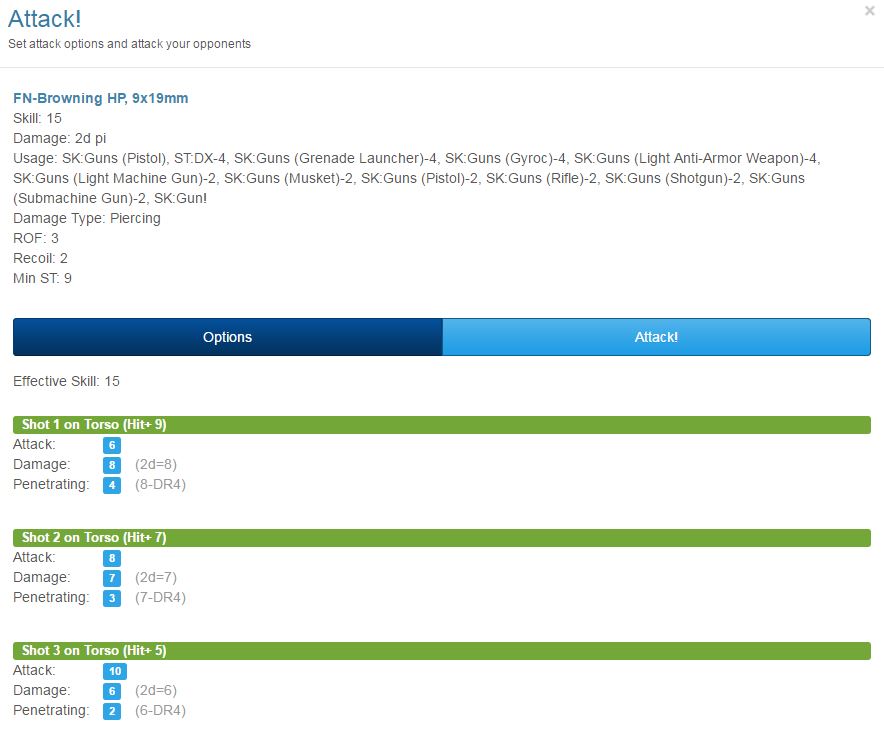Click Shot 1 damage badge 8
884x736 pixels.
(112, 465)
